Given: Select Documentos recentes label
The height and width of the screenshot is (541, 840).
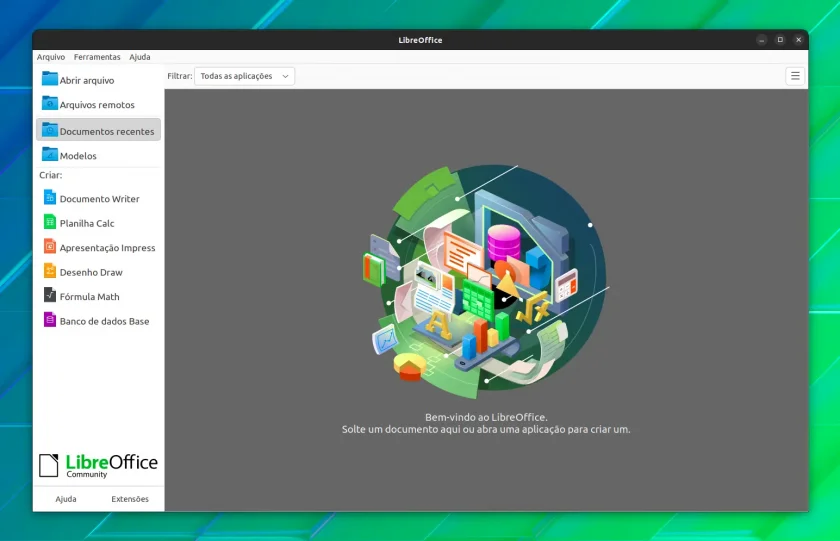Looking at the screenshot, I should [x=107, y=131].
